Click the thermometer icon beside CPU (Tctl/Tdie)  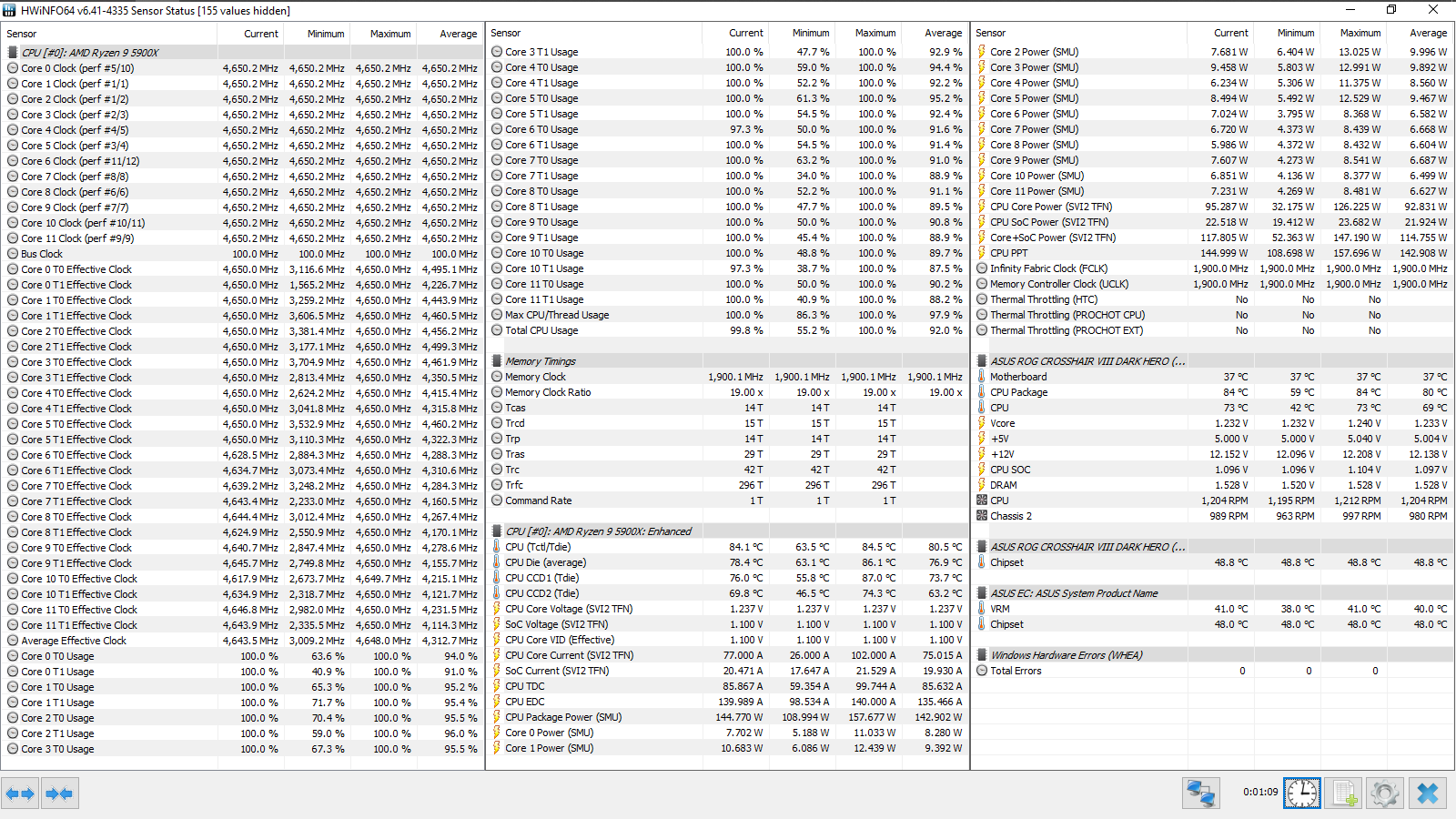[x=497, y=547]
